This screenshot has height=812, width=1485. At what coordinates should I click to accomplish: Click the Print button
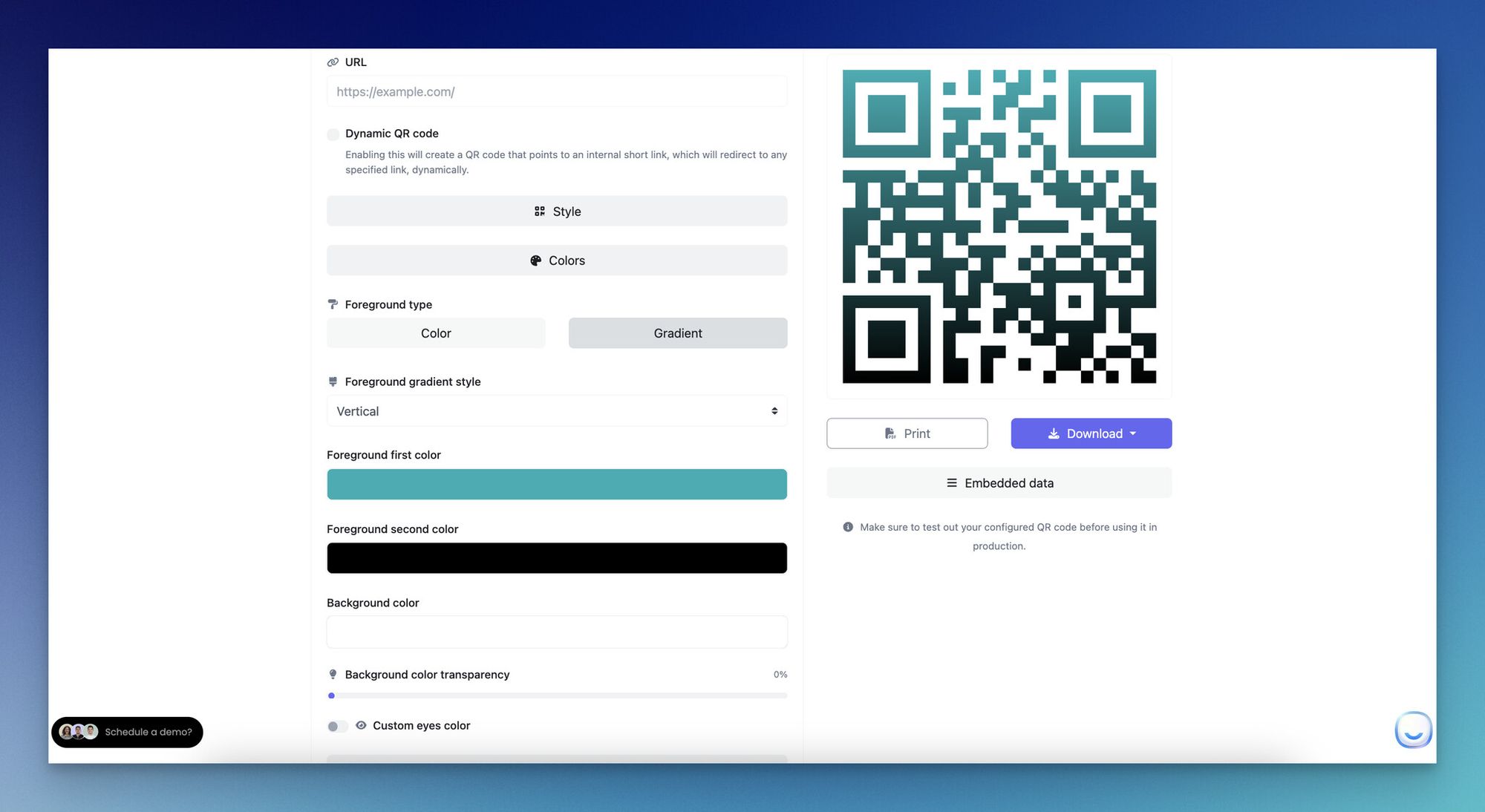[x=907, y=433]
